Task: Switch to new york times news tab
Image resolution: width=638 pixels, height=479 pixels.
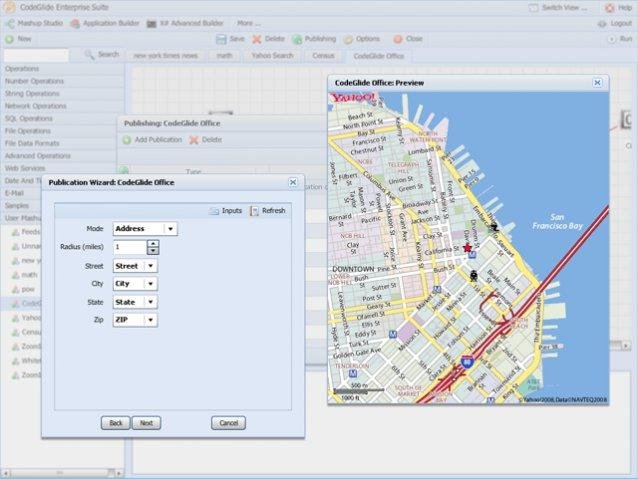Action: 166,56
